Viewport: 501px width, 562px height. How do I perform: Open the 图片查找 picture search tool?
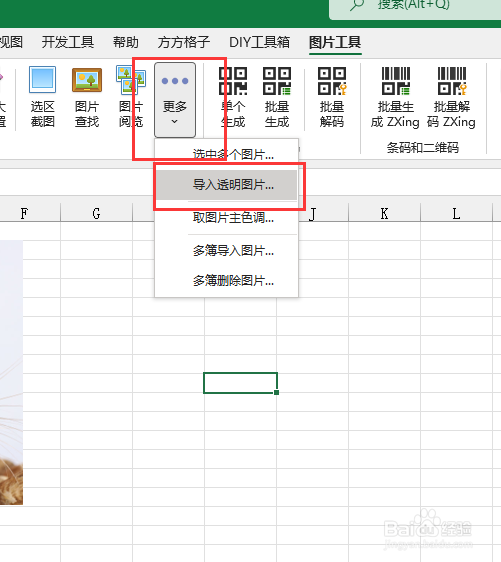(x=87, y=97)
